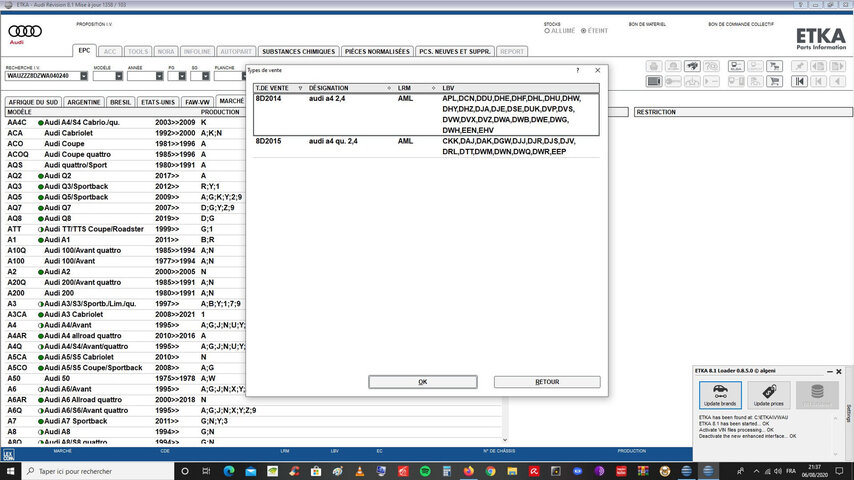Click the monitor list icon in toolbar
The image size is (854, 480).
point(736,66)
